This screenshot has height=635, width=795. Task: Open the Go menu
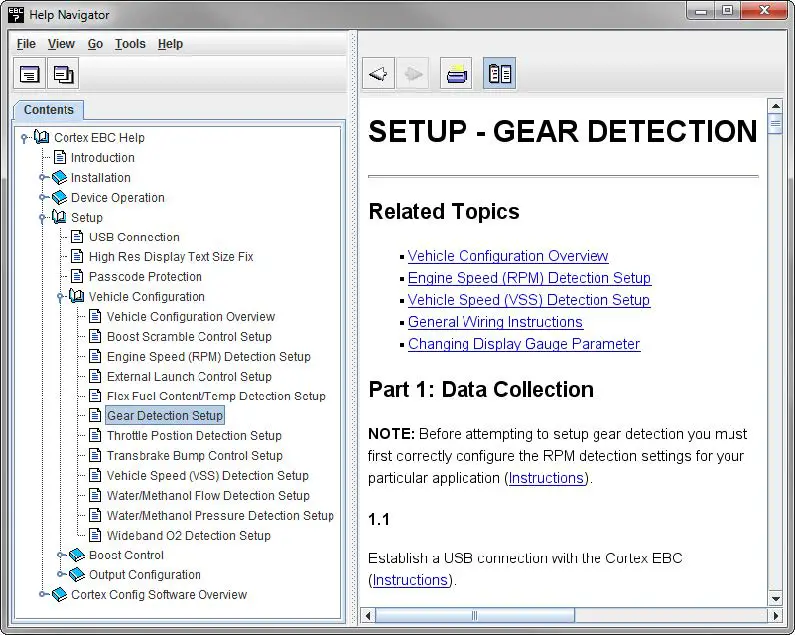[95, 44]
